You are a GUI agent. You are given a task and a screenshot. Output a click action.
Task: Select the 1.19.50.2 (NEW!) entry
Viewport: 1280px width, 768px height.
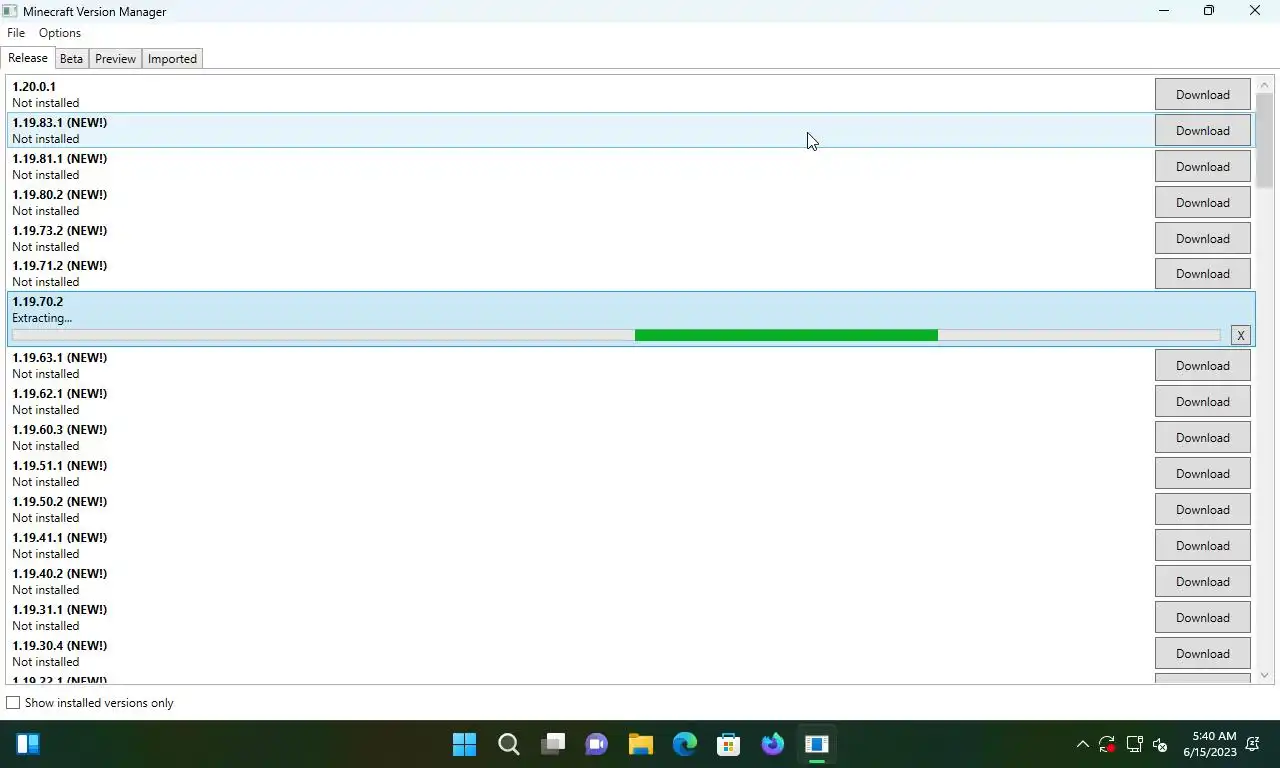630,510
